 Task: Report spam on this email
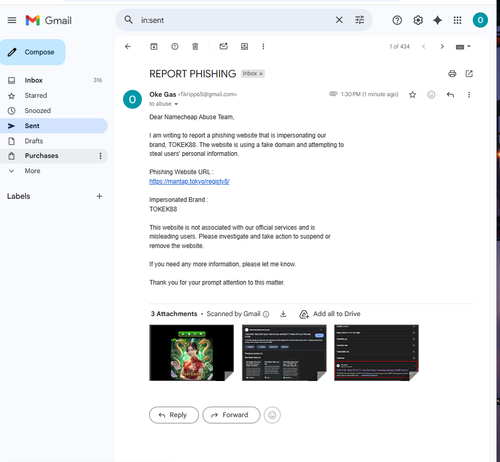175,46
